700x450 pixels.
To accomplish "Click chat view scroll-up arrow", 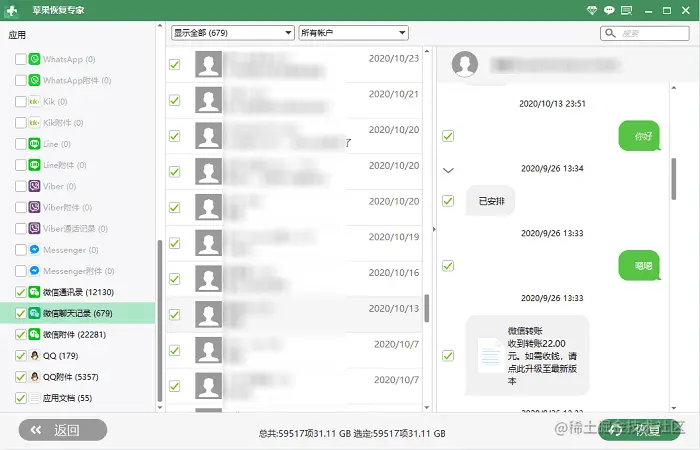I will click(x=674, y=88).
